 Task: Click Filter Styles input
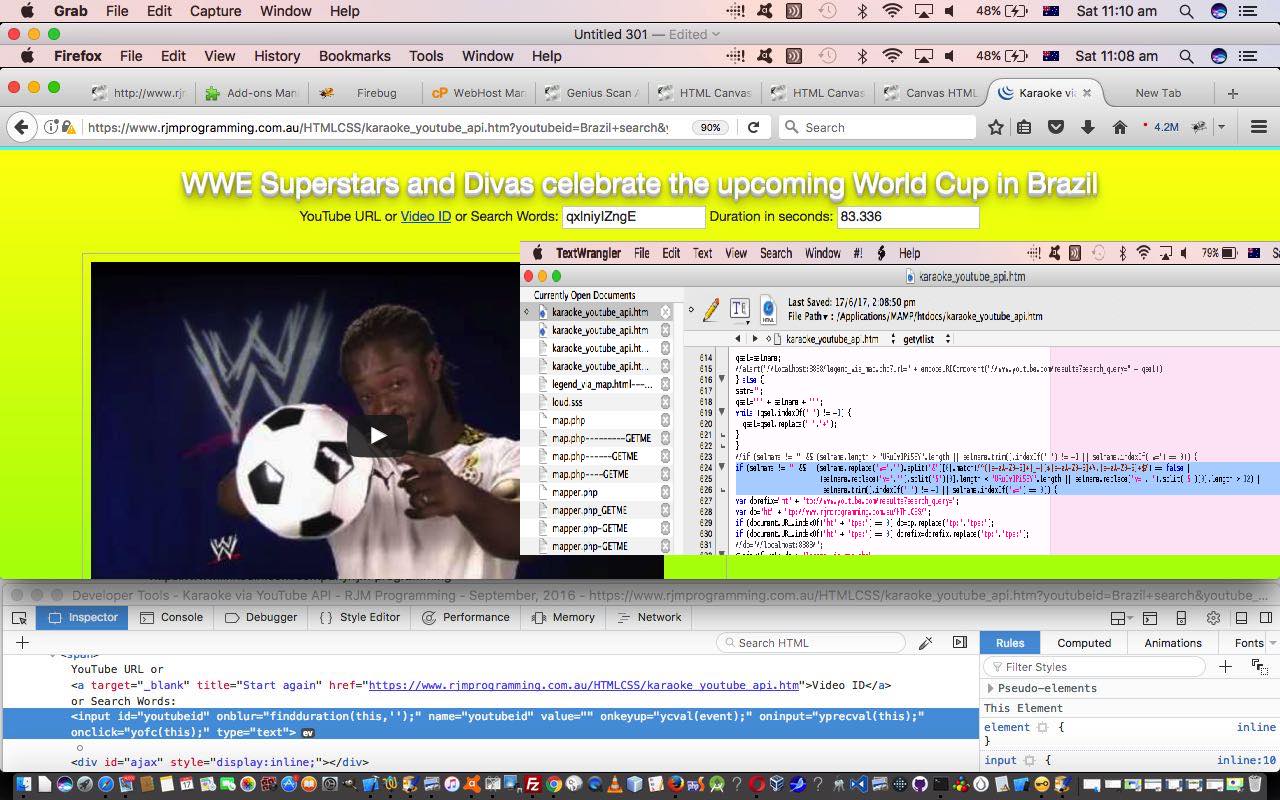pyautogui.click(x=1094, y=667)
